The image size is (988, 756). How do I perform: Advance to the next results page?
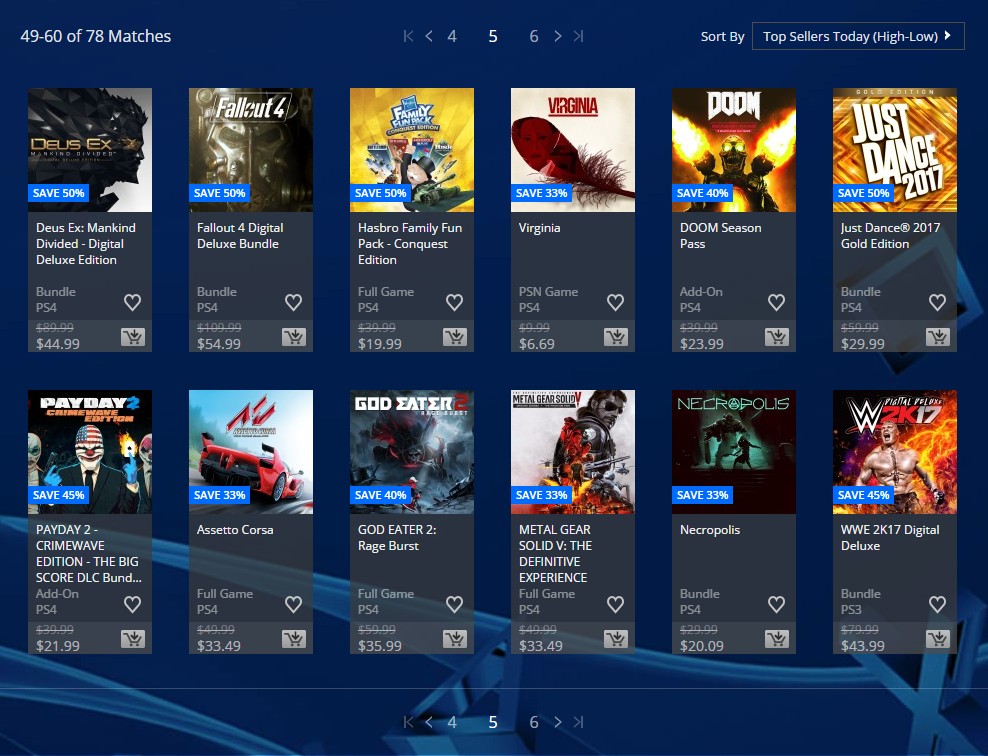tap(557, 35)
